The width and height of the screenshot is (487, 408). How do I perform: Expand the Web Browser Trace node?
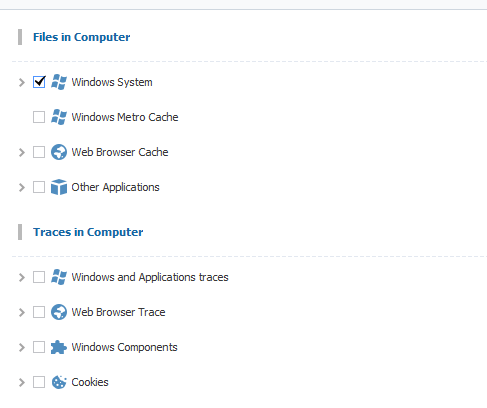(22, 312)
